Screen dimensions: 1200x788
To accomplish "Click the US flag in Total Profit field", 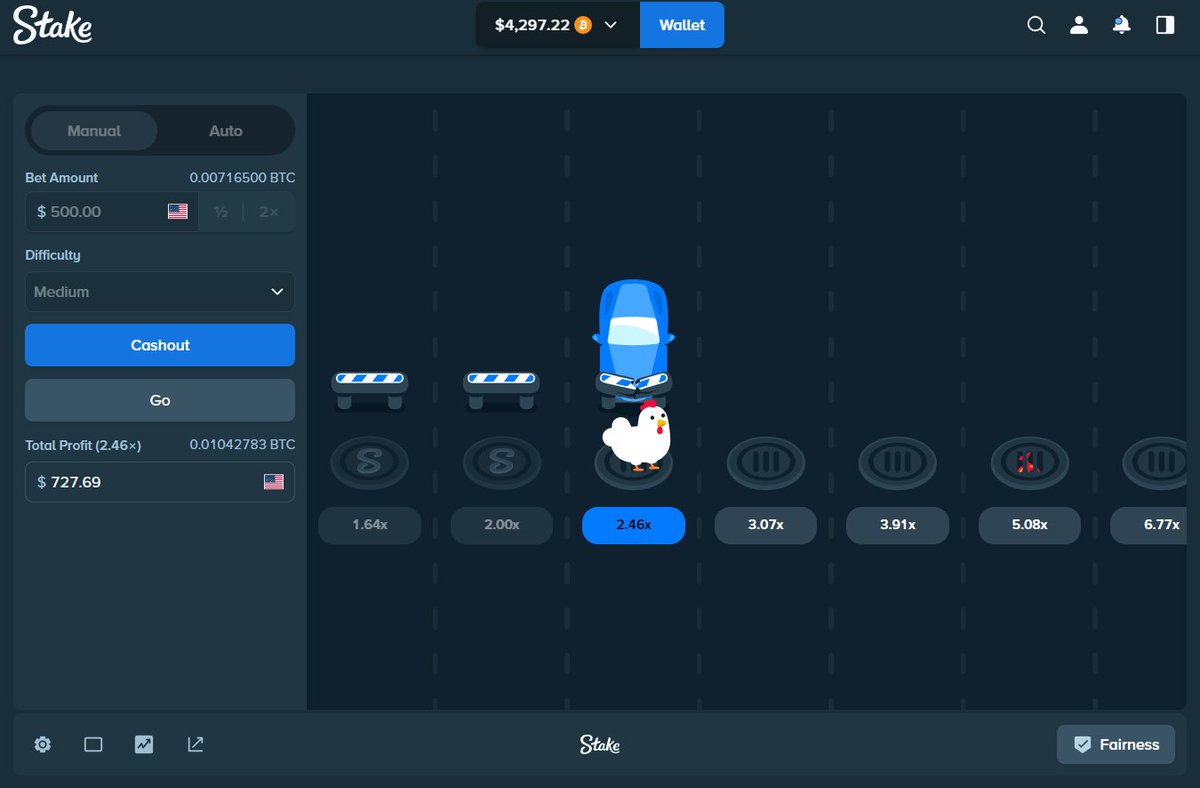I will pyautogui.click(x=274, y=482).
